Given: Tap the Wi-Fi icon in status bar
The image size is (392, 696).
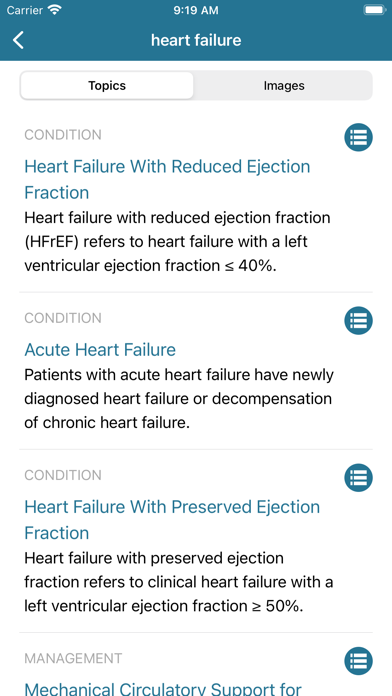Looking at the screenshot, I should point(55,10).
